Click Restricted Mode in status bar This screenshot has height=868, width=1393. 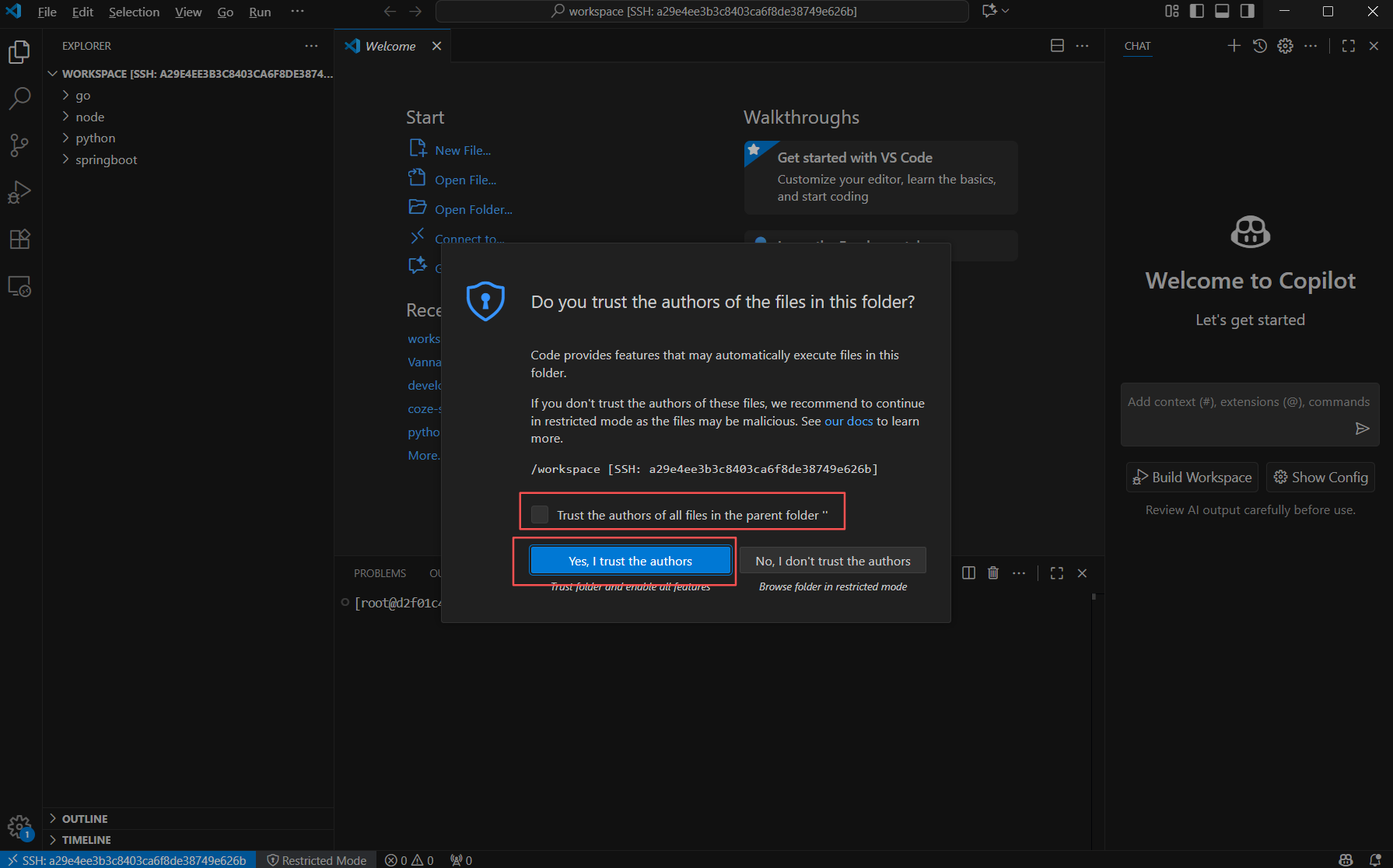317,860
